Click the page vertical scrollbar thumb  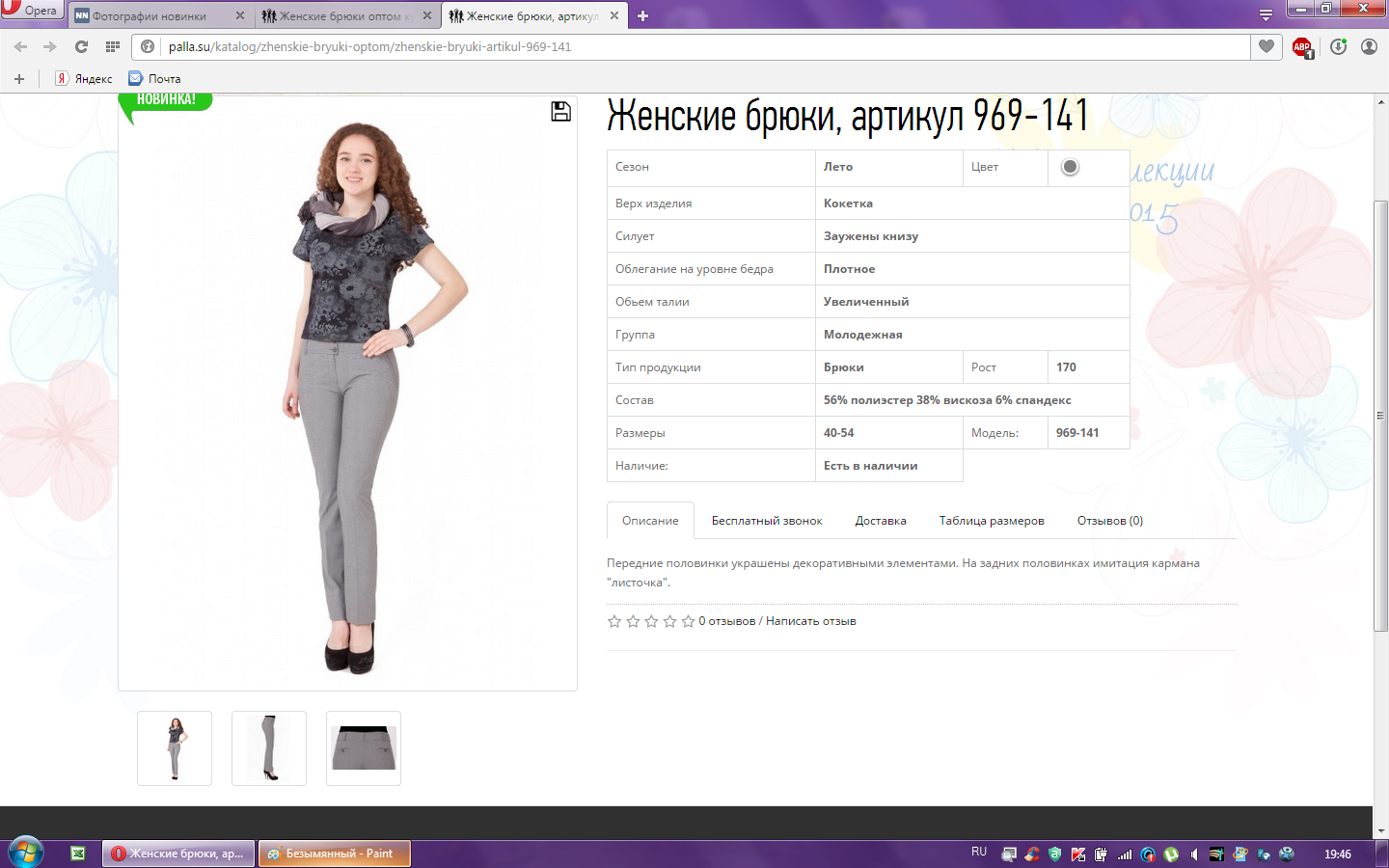pos(1380,417)
